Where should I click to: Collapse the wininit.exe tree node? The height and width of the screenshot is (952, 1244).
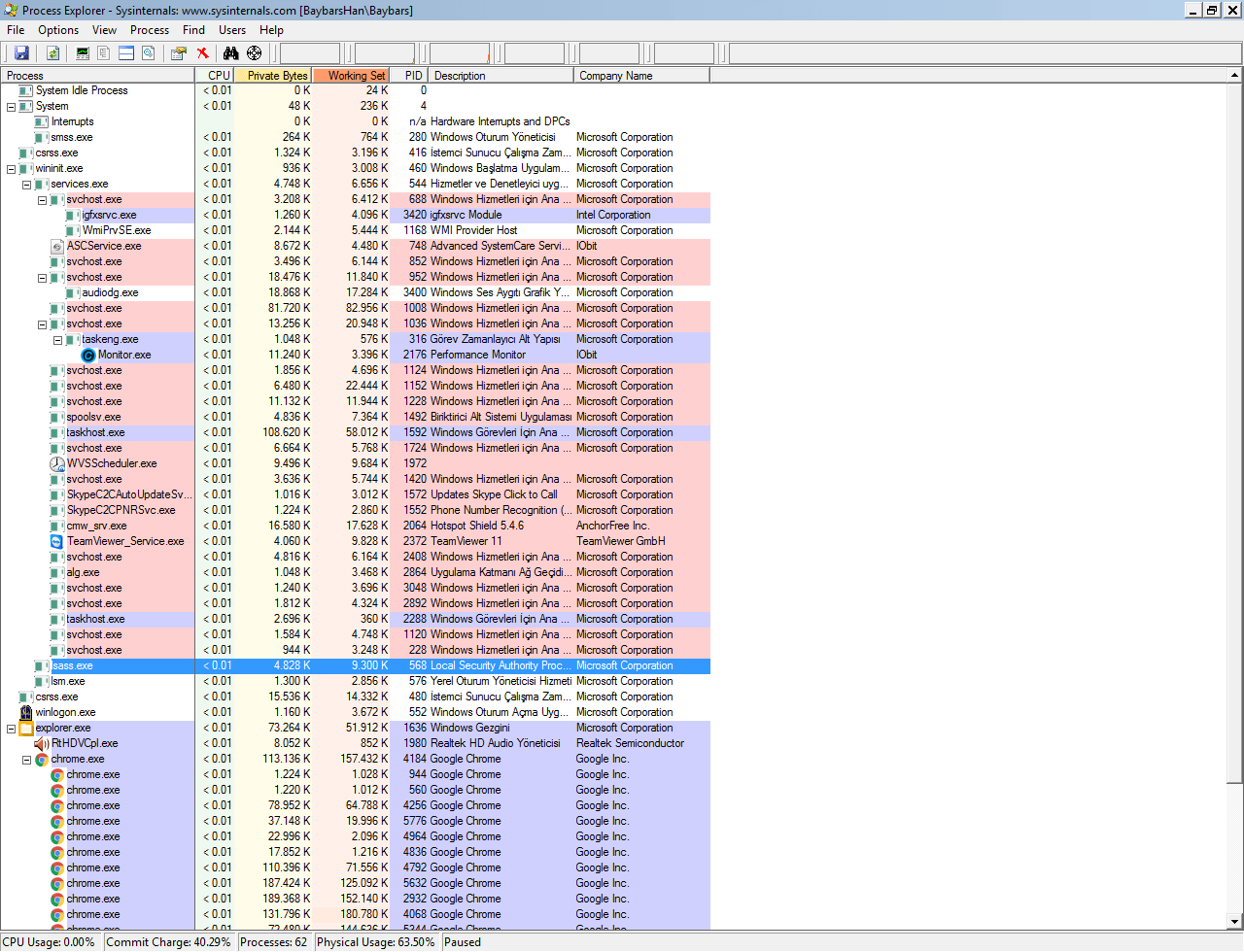(x=12, y=169)
